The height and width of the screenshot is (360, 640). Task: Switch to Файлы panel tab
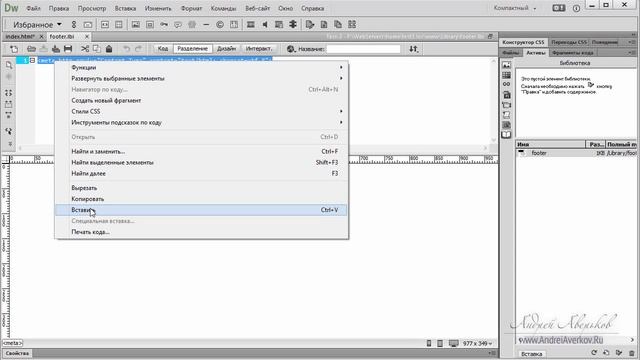[x=510, y=53]
